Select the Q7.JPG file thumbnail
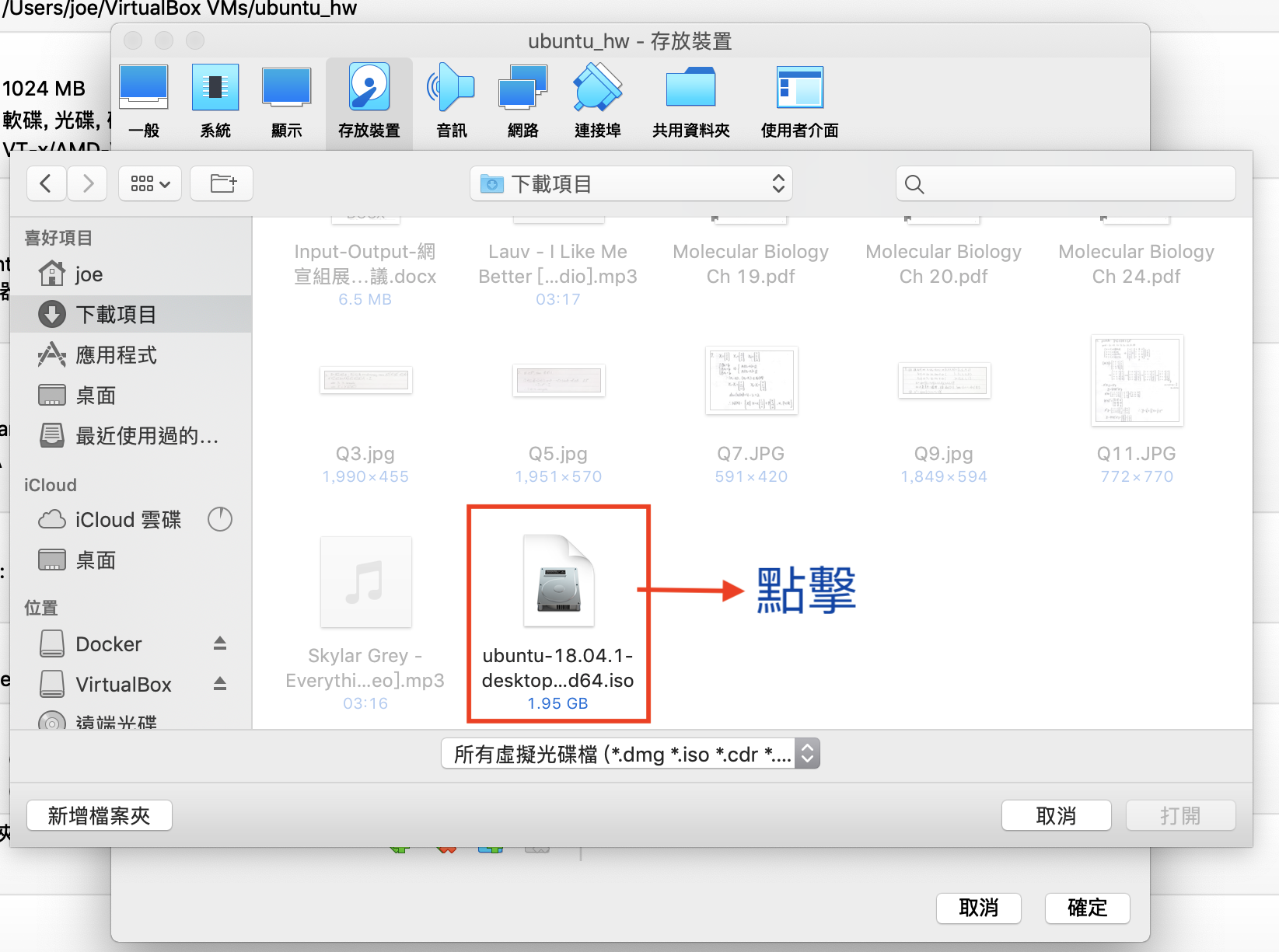This screenshot has width=1279, height=952. point(752,380)
